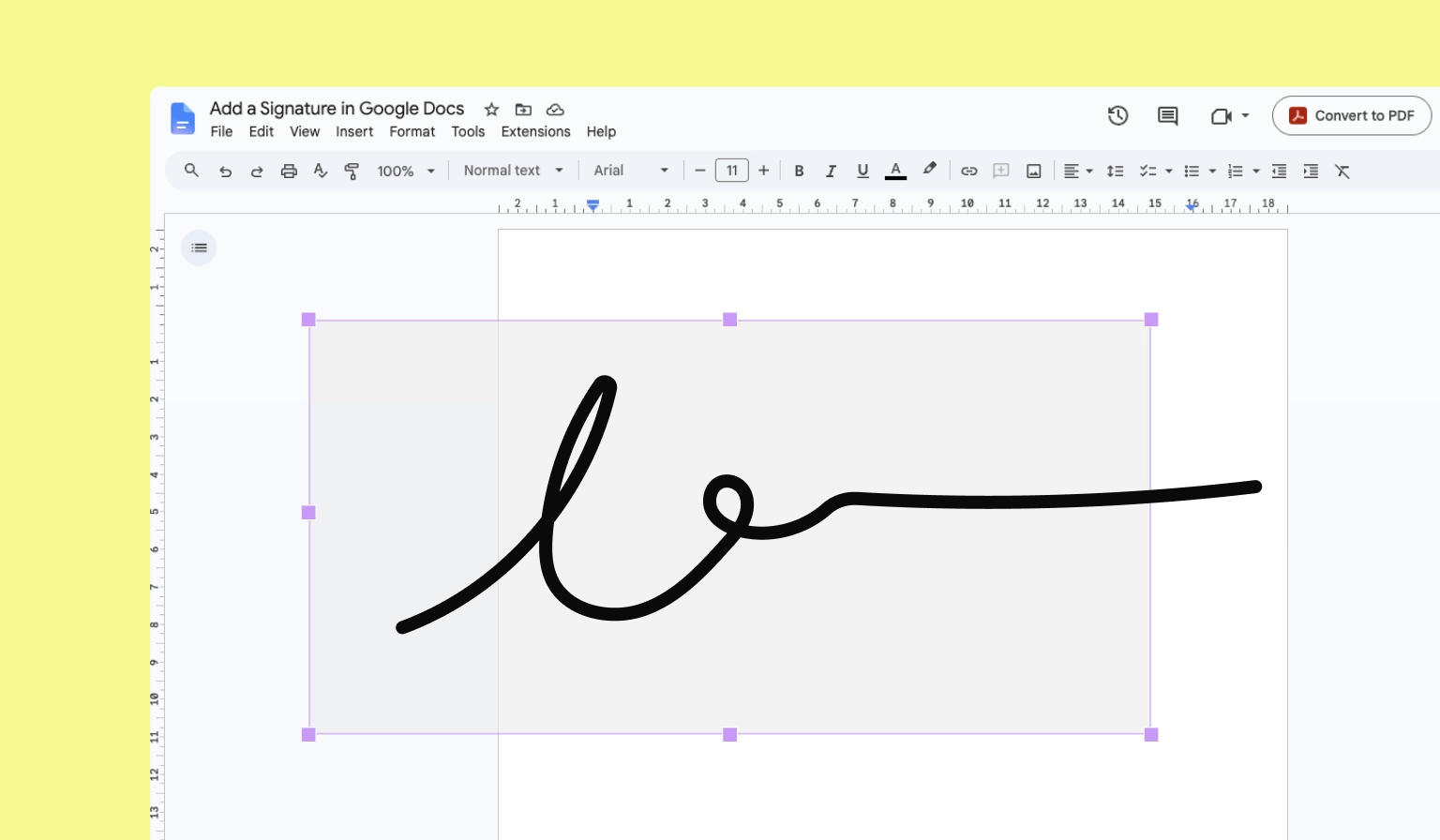Screen dimensions: 1440x840
Task: Click the top-left selection handle
Action: (308, 320)
